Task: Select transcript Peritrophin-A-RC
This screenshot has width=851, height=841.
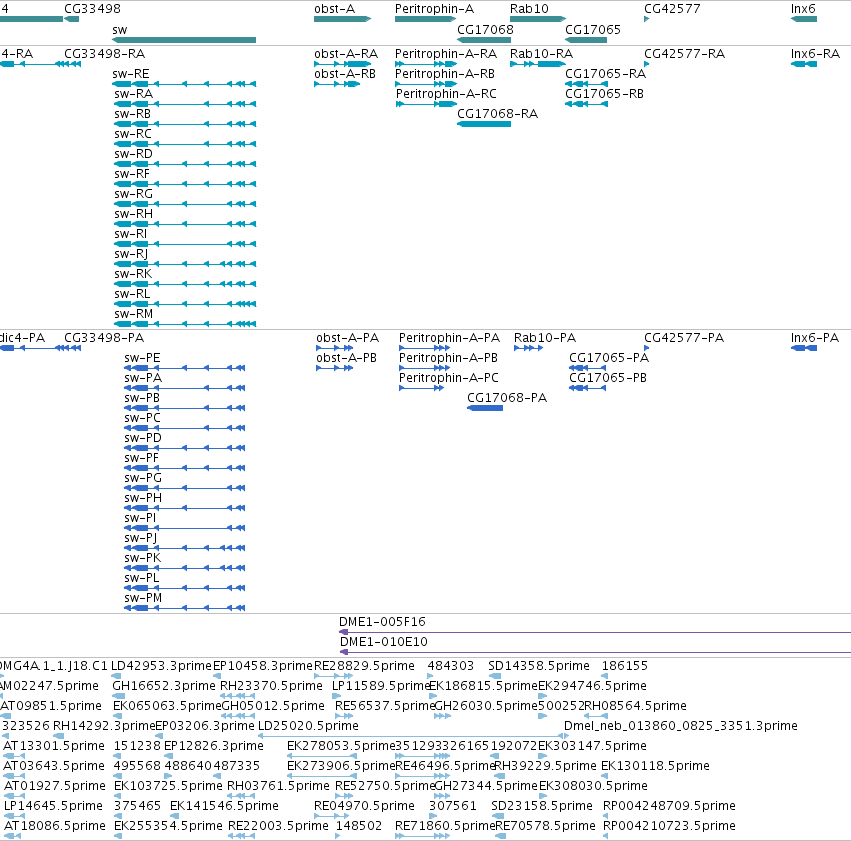Action: pyautogui.click(x=427, y=104)
